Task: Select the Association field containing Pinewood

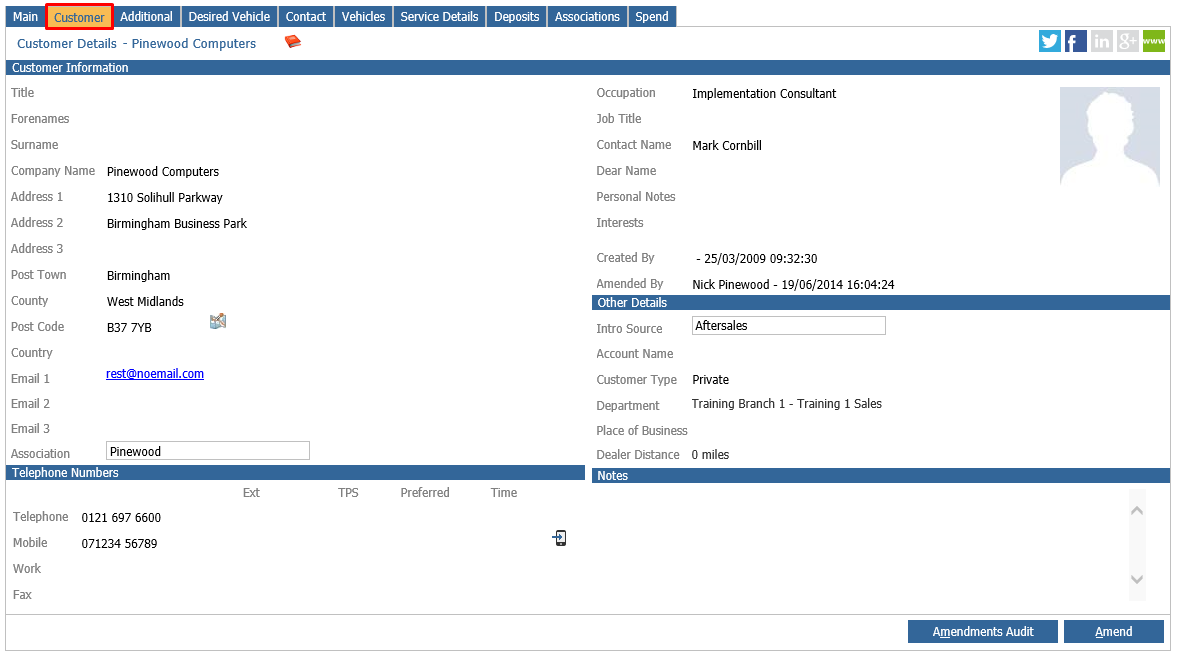Action: [207, 450]
